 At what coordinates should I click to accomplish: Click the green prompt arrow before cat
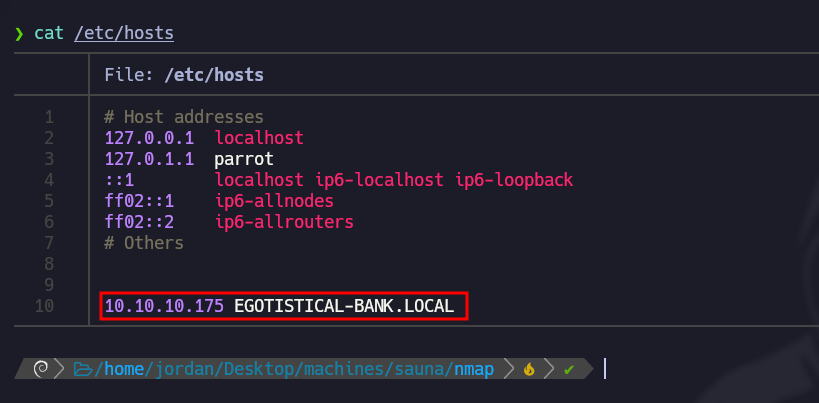click(x=19, y=33)
